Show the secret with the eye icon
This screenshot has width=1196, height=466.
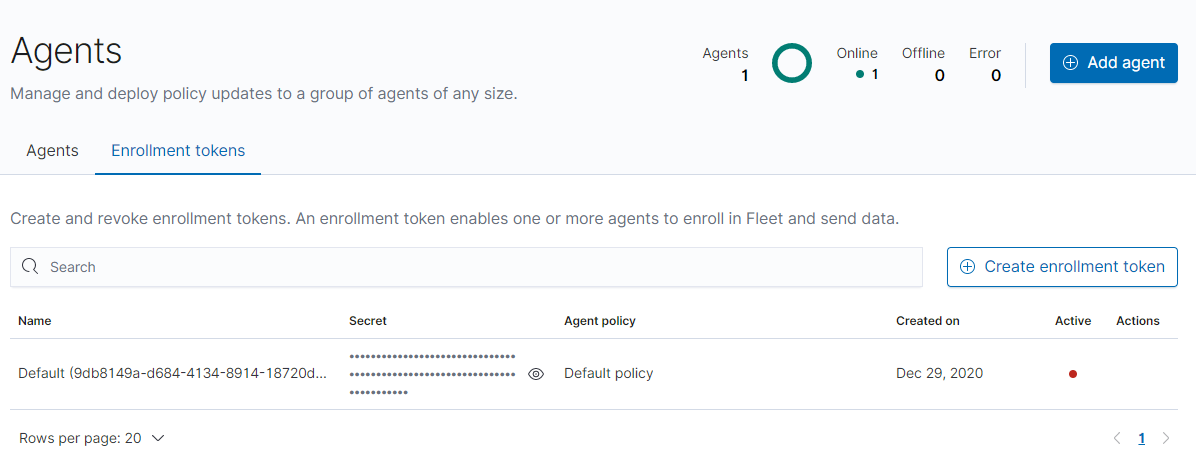coord(536,374)
